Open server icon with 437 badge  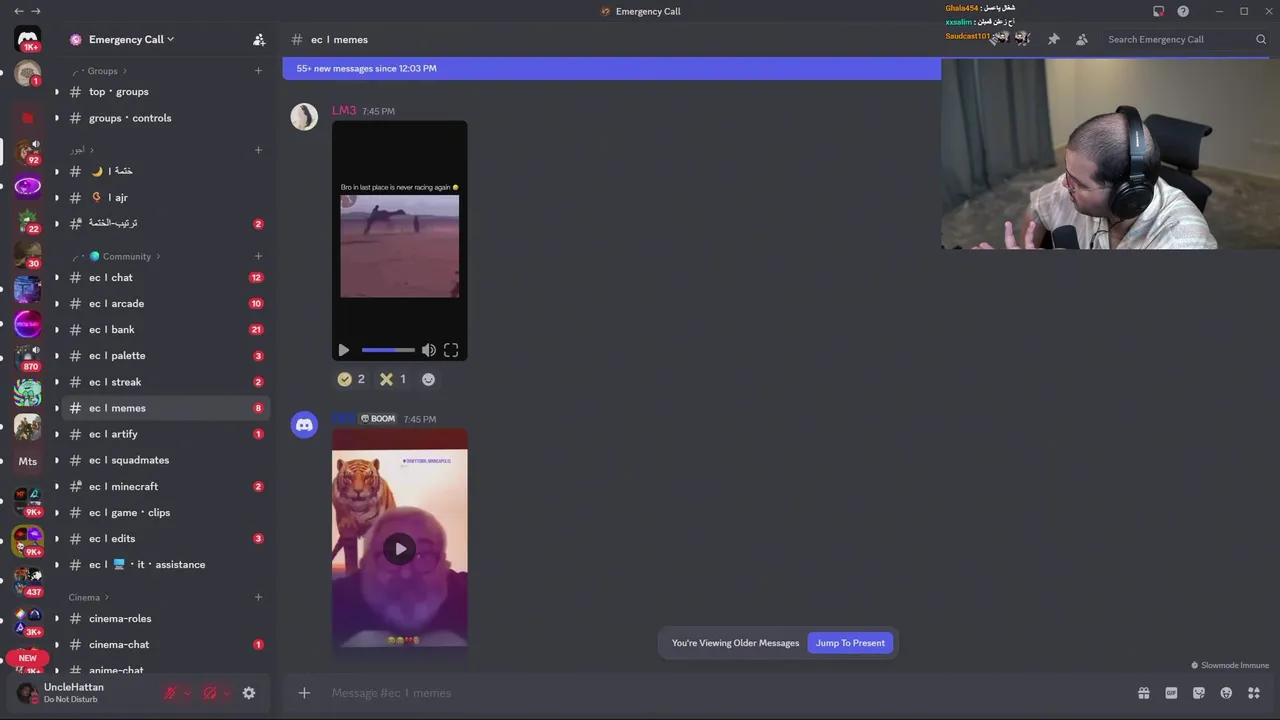pyautogui.click(x=28, y=580)
